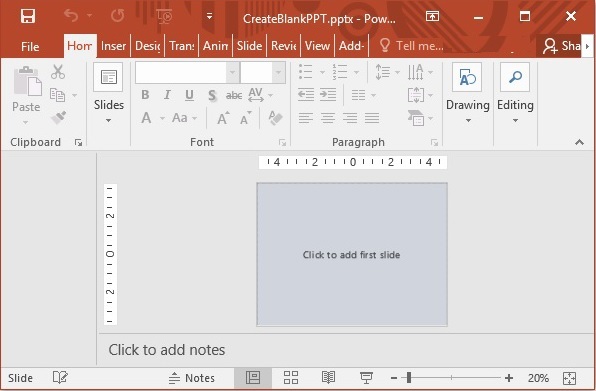Click the Font Color A icon
Screen dimensions: 596x391
click(146, 118)
